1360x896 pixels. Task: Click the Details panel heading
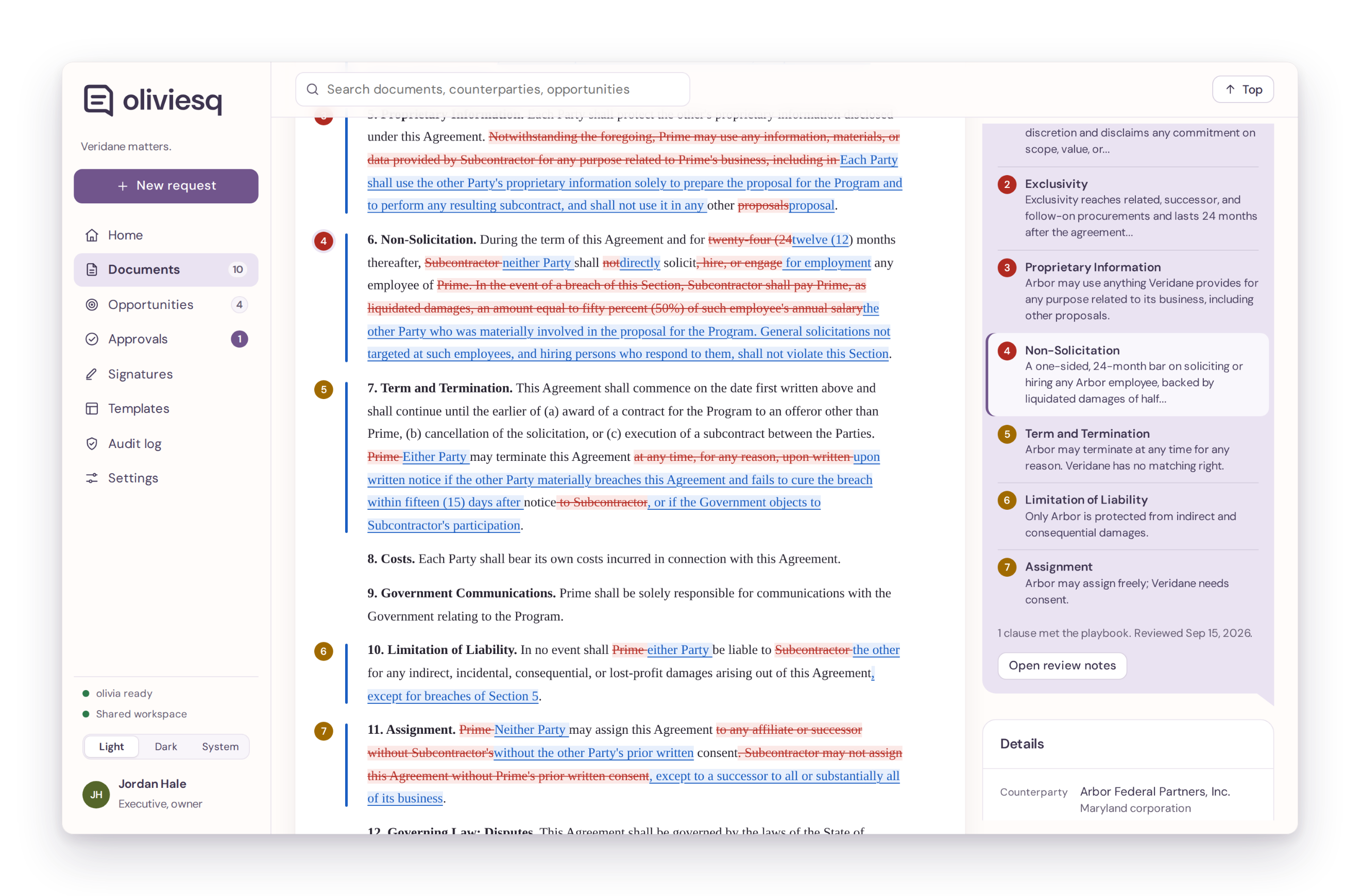pos(1022,744)
